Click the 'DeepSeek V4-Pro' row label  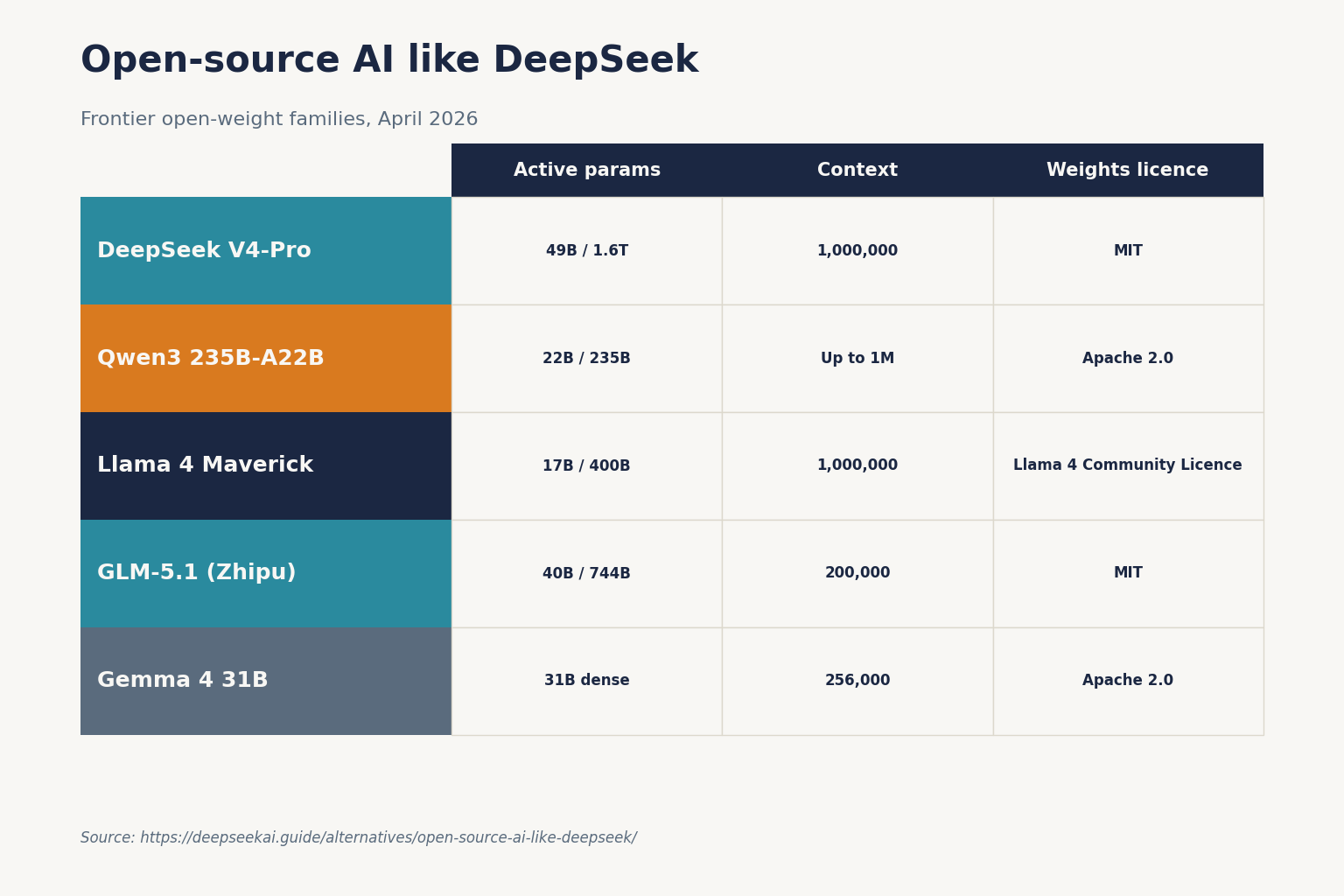point(266,251)
